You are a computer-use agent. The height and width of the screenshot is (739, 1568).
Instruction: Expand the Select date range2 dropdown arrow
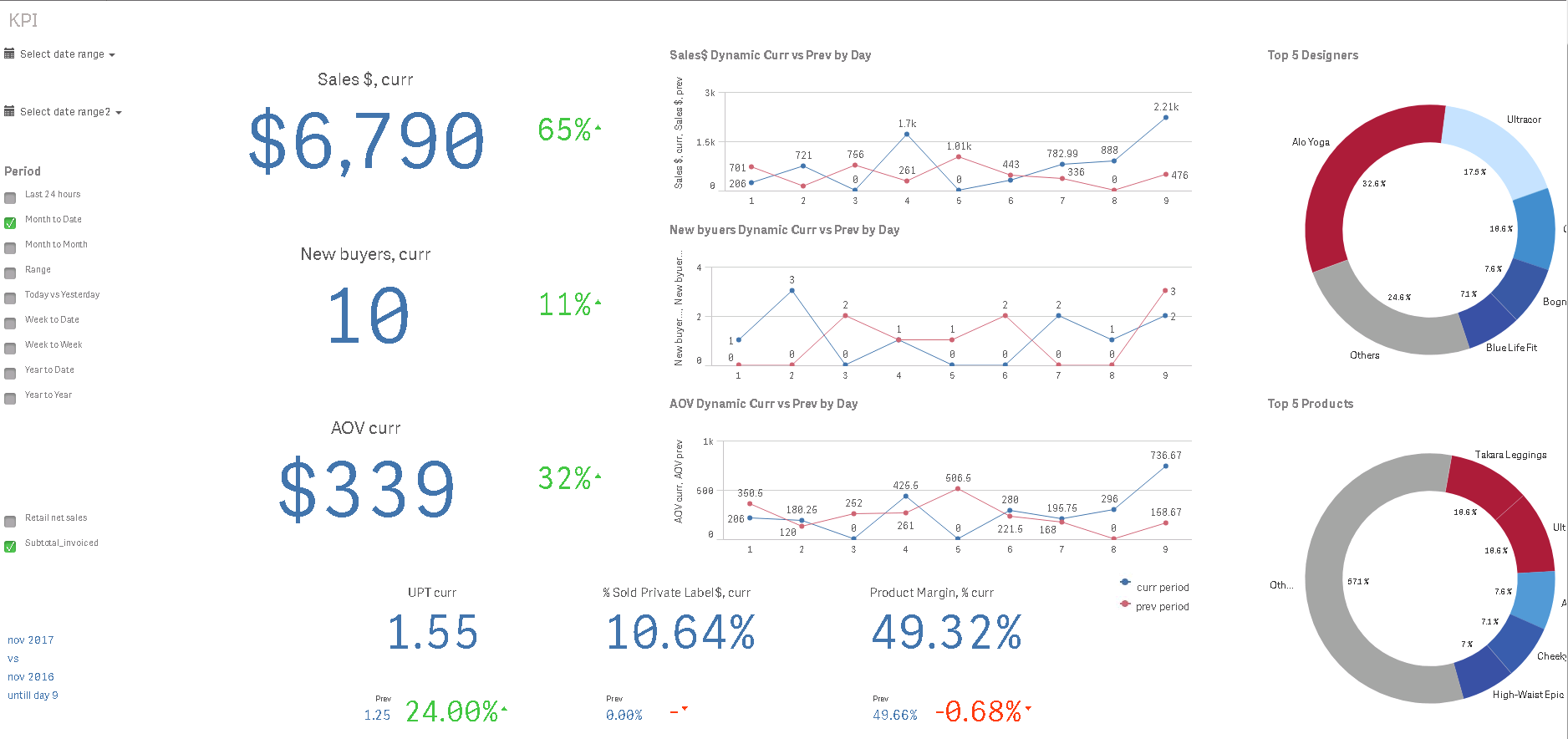click(x=119, y=113)
